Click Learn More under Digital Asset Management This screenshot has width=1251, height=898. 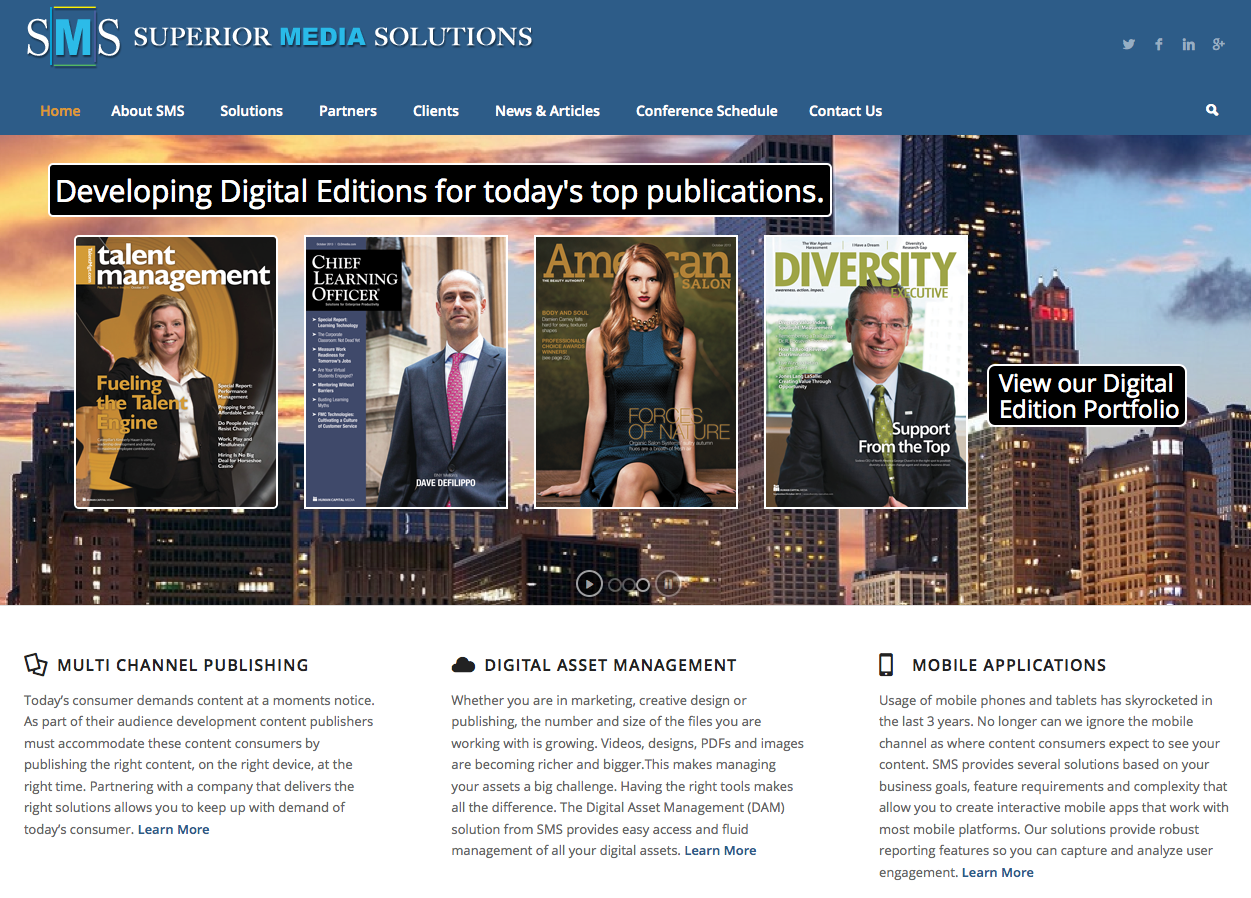720,850
